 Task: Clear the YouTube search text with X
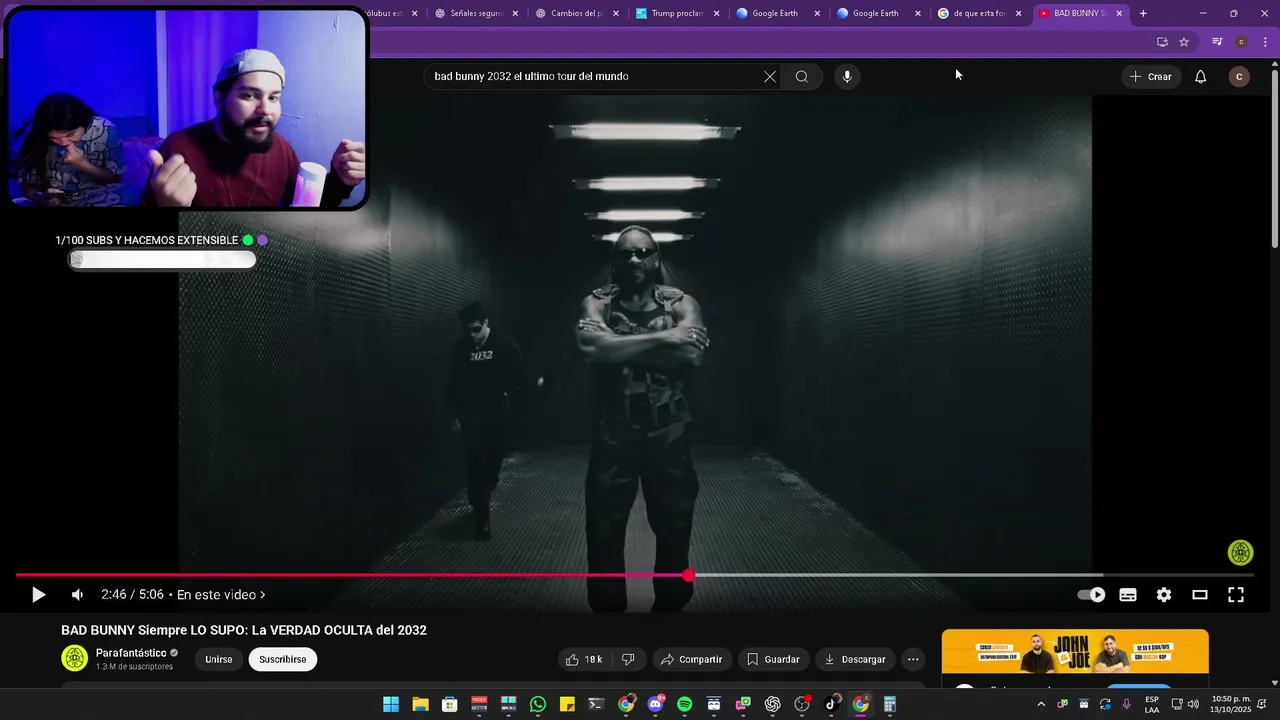[x=770, y=77]
